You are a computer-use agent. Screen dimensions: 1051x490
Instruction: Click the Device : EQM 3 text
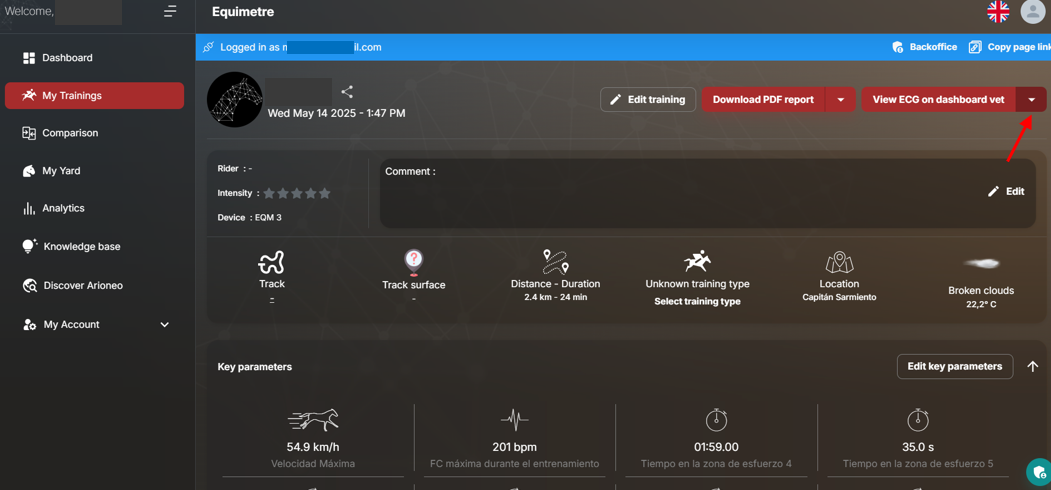click(x=249, y=217)
